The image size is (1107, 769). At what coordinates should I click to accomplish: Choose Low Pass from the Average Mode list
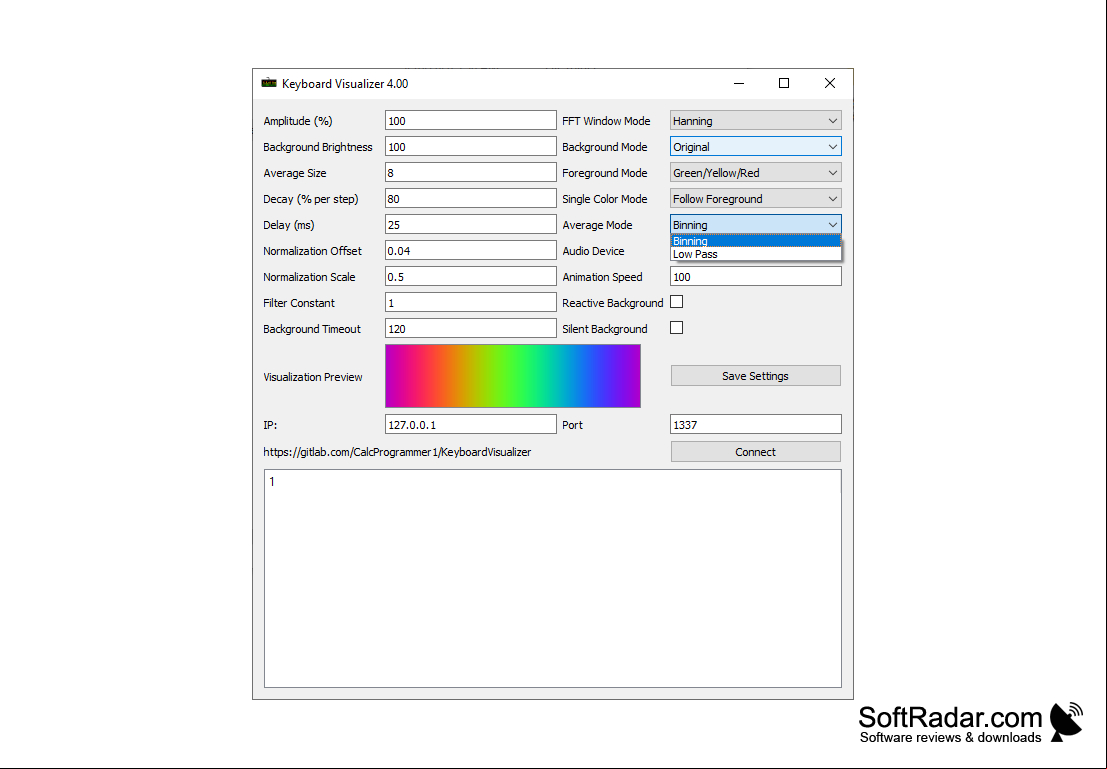(x=755, y=254)
